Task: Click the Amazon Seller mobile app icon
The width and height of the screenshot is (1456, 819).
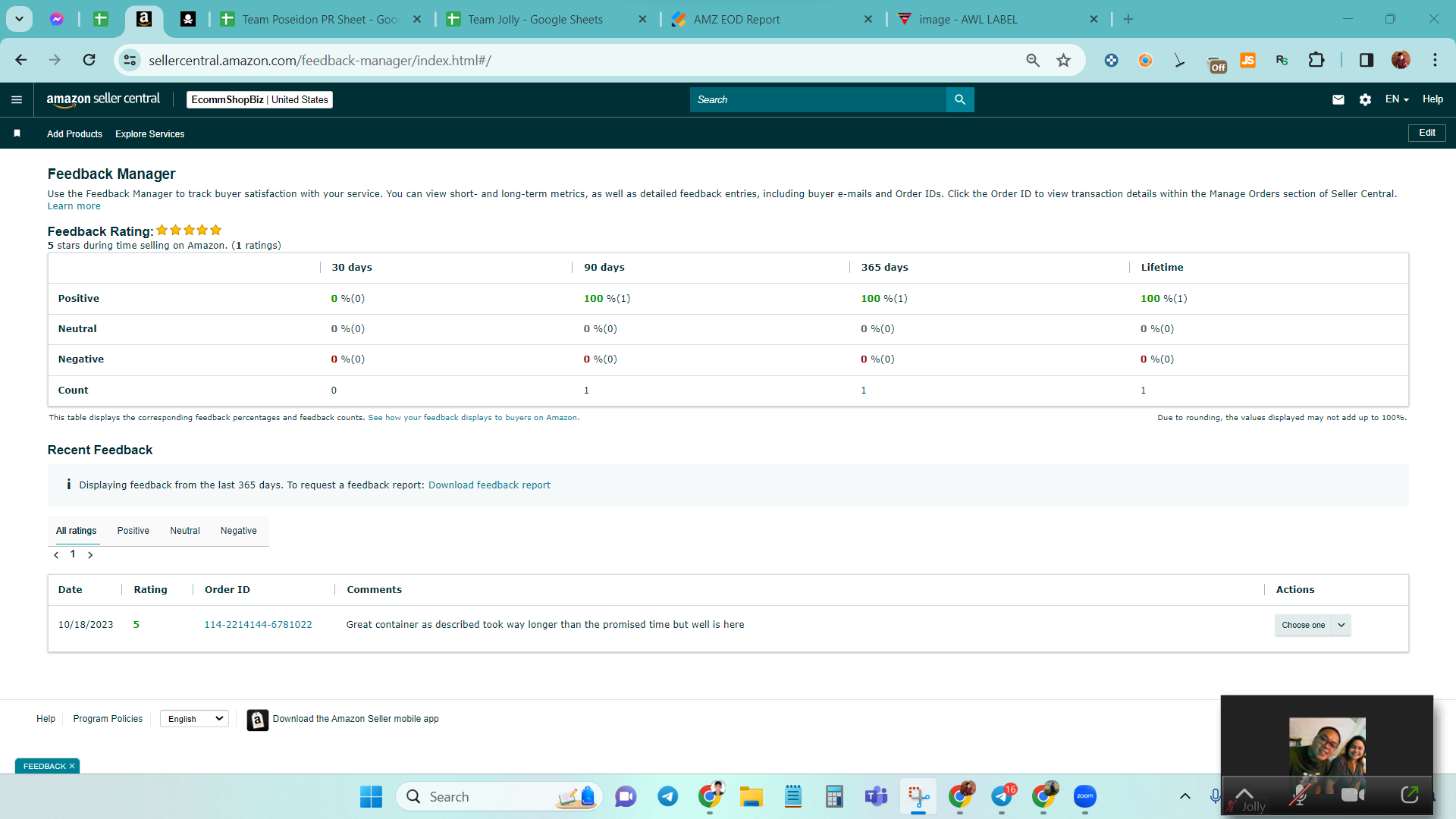Action: tap(258, 720)
